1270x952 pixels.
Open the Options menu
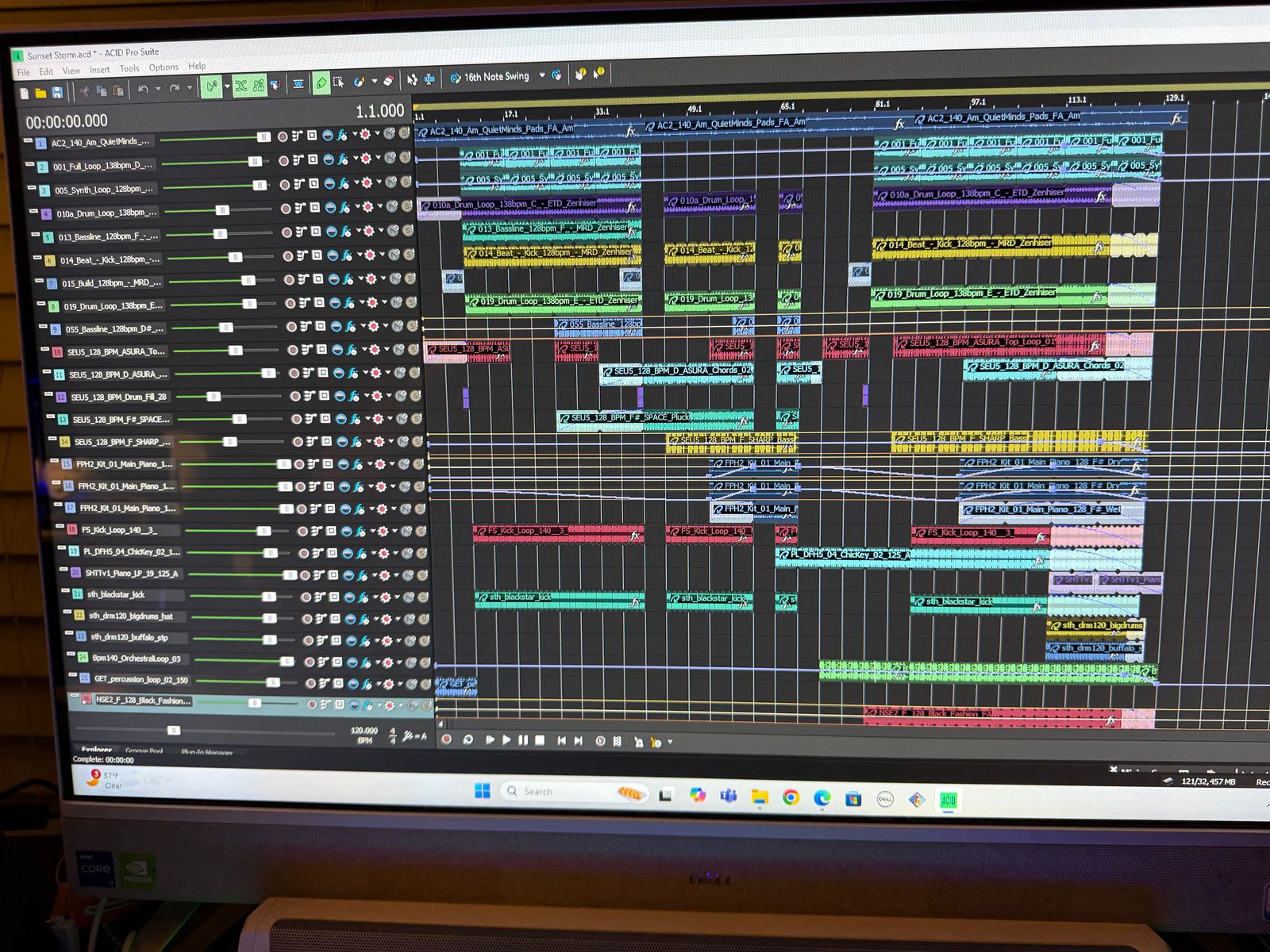[164, 67]
